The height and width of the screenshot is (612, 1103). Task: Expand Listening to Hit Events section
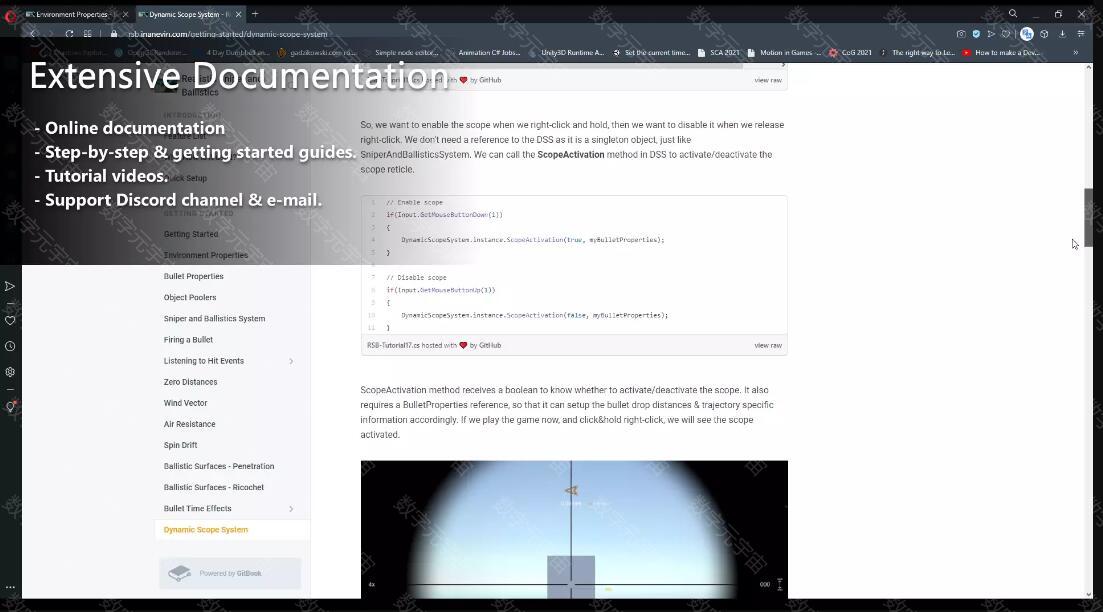291,361
